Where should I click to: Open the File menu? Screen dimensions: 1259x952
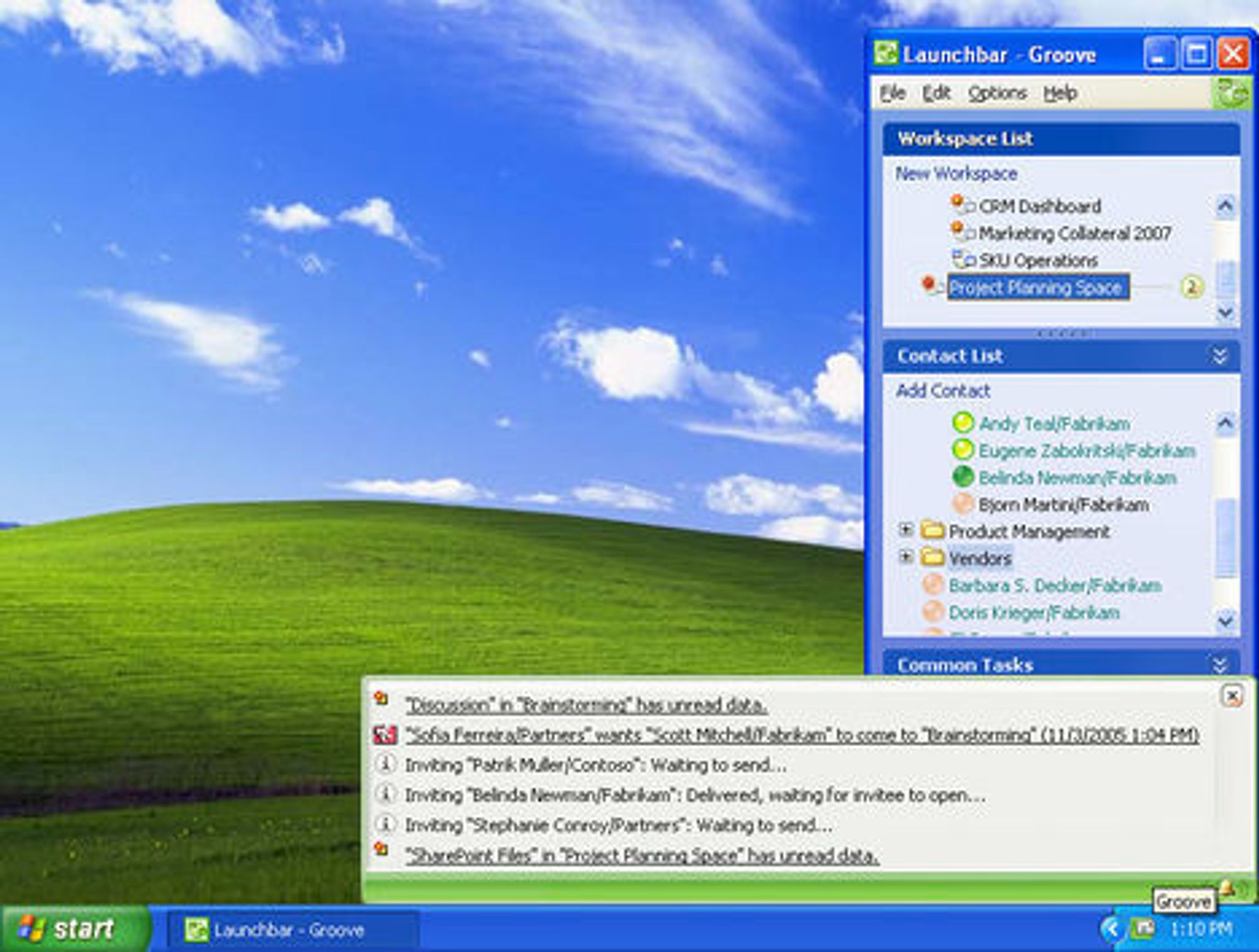coord(893,93)
